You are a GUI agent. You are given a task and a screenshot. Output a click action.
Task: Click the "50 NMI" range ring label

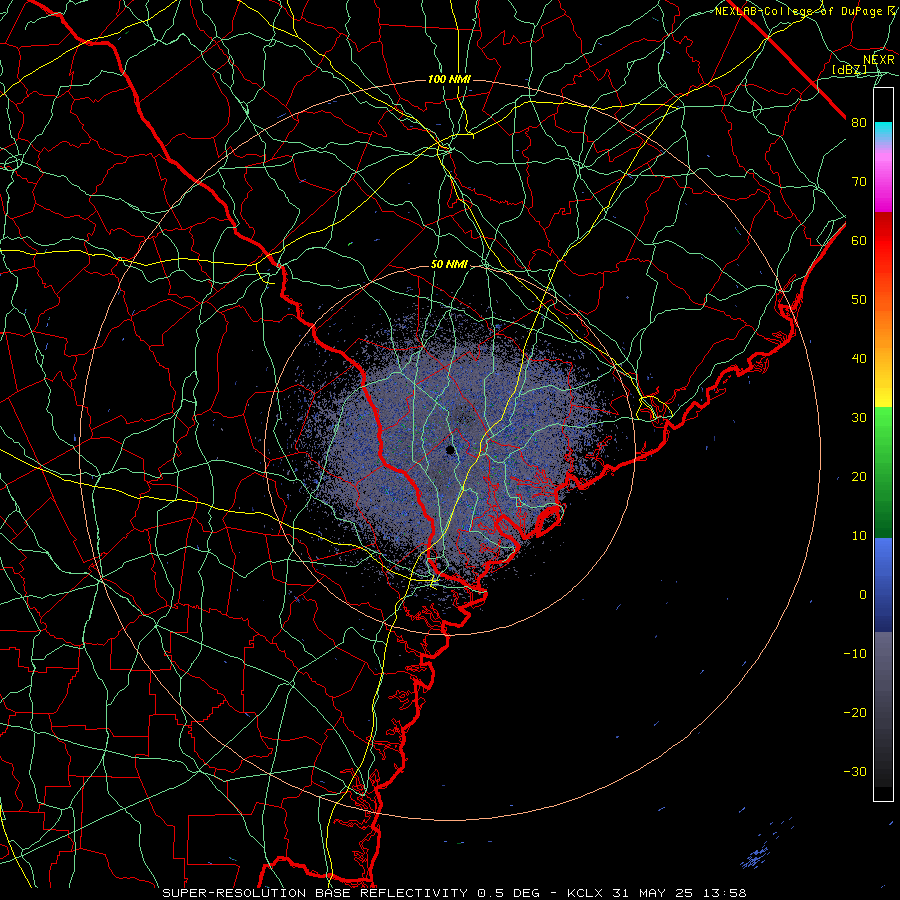coord(449,265)
